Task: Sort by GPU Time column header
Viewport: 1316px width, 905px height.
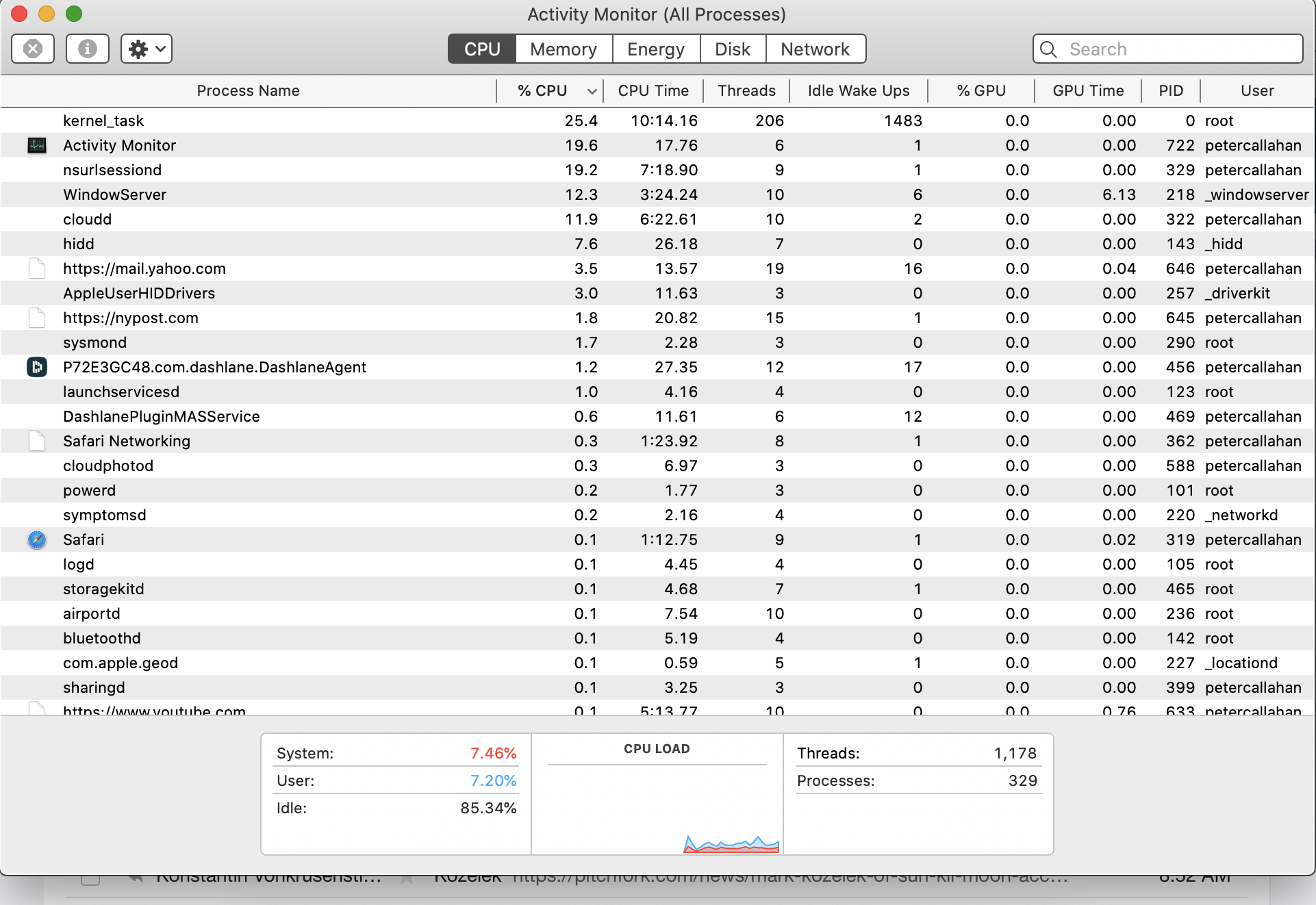Action: [1088, 90]
